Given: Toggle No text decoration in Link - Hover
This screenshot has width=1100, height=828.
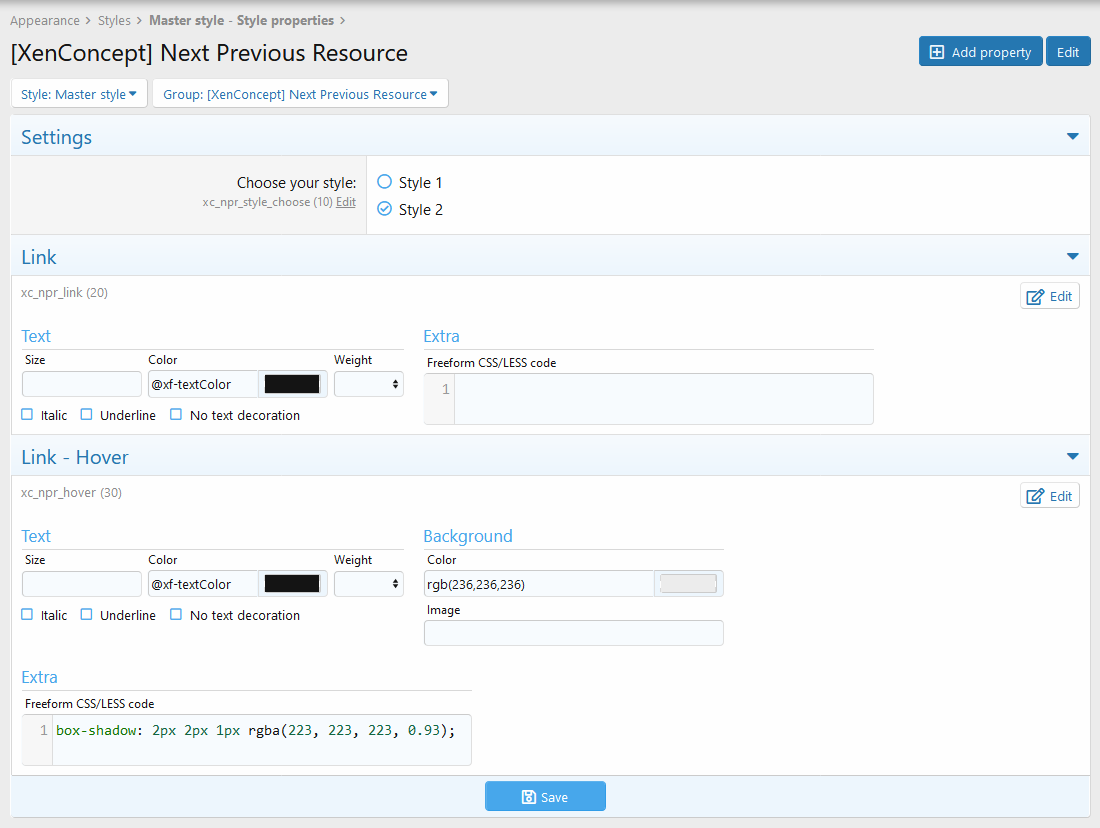Looking at the screenshot, I should 176,615.
